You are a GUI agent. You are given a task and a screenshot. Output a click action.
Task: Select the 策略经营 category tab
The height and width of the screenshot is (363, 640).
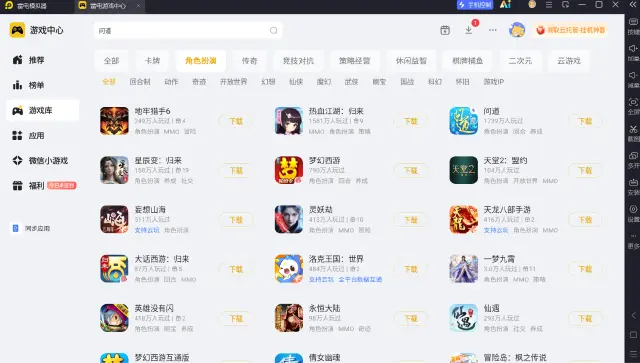point(355,61)
